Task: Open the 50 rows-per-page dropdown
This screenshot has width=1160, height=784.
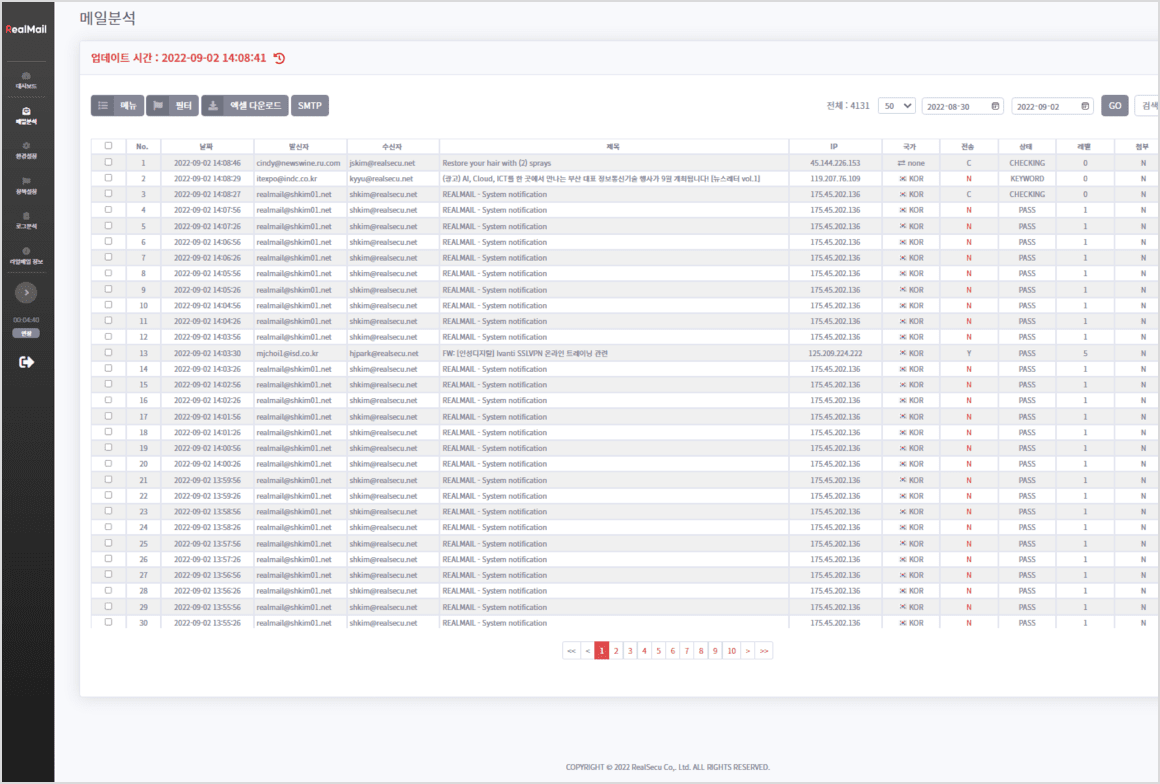Action: [896, 106]
